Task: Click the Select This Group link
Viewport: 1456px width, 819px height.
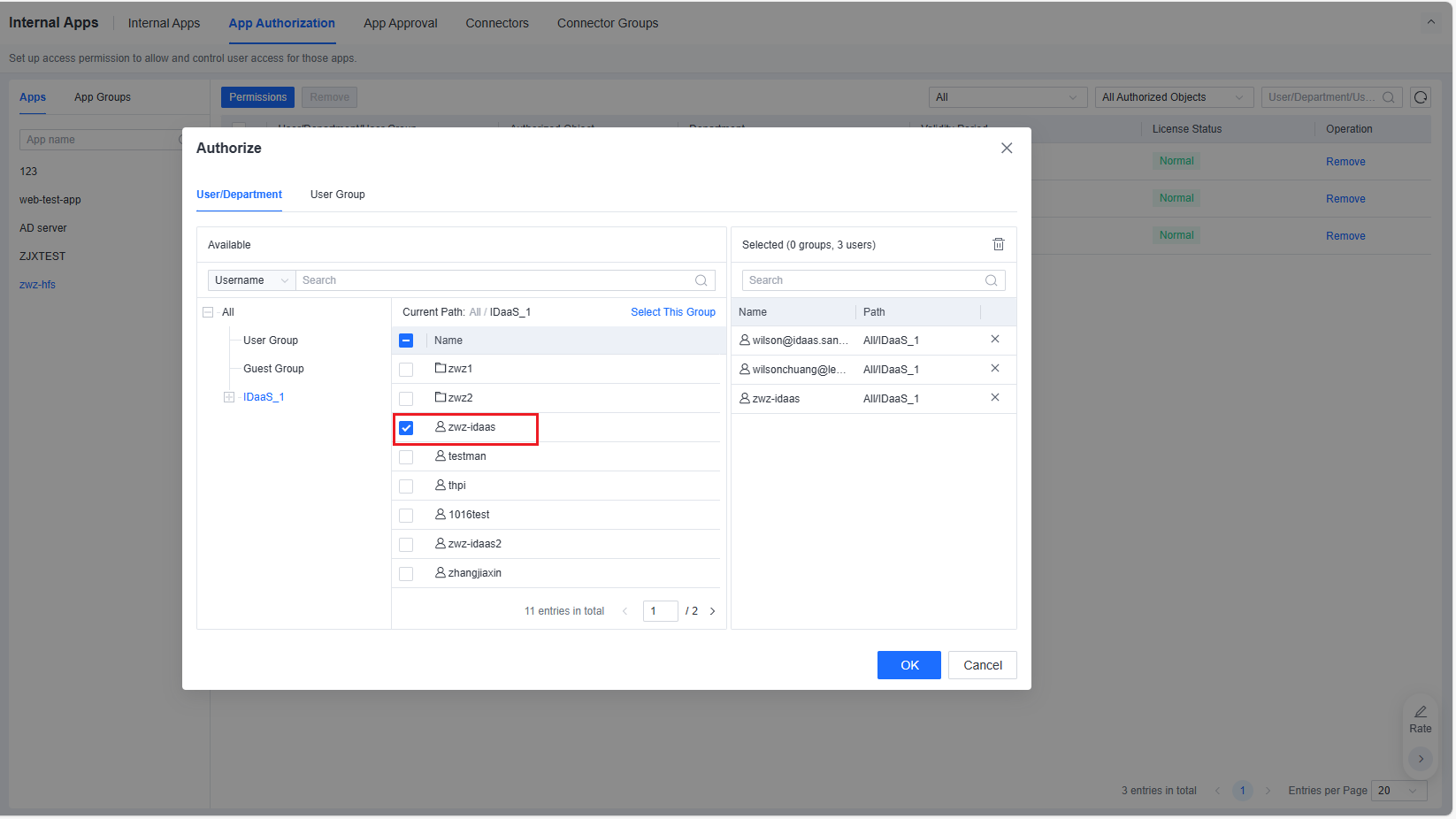Action: click(673, 312)
